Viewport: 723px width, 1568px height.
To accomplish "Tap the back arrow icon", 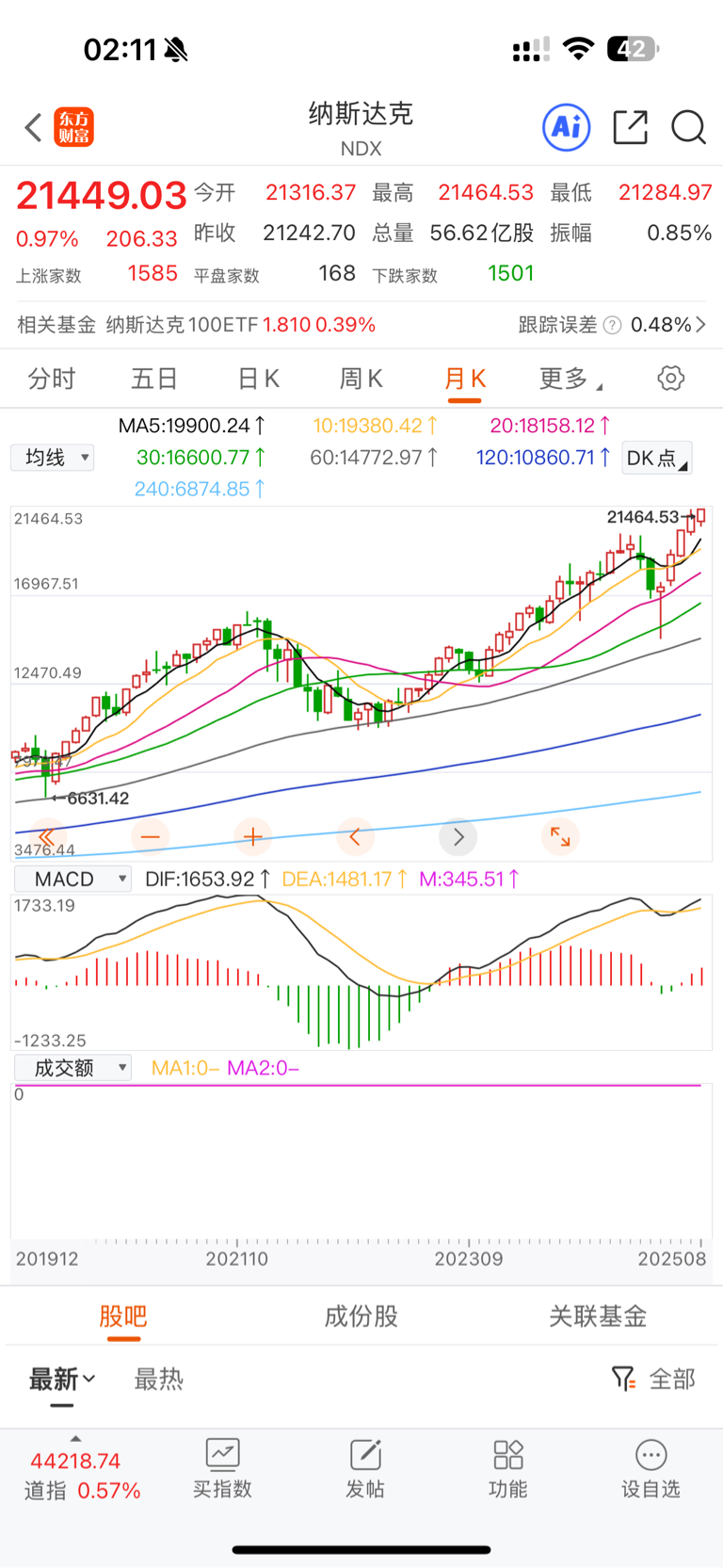I will pyautogui.click(x=34, y=127).
